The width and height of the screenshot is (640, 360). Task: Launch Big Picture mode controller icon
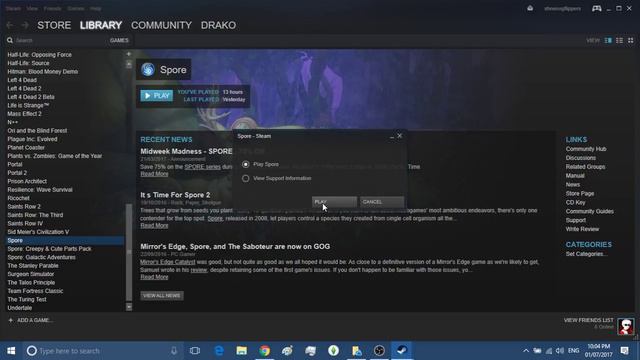(596, 8)
